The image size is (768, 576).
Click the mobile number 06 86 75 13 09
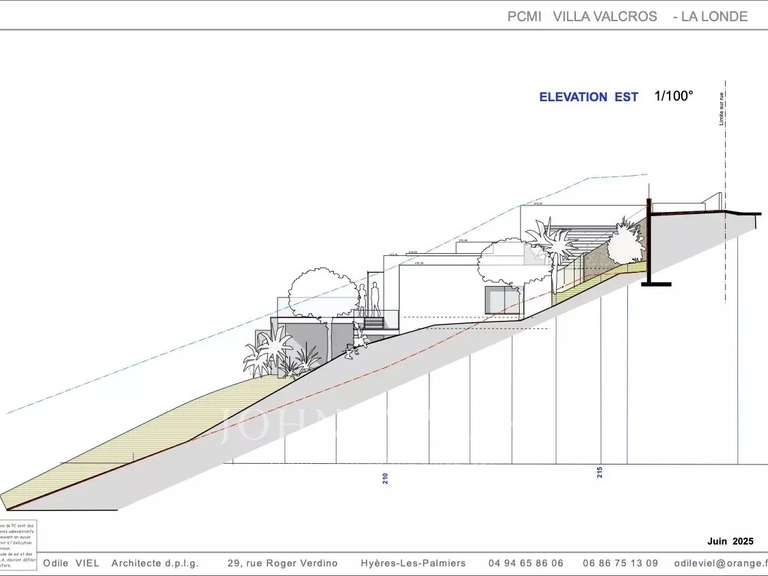621,563
